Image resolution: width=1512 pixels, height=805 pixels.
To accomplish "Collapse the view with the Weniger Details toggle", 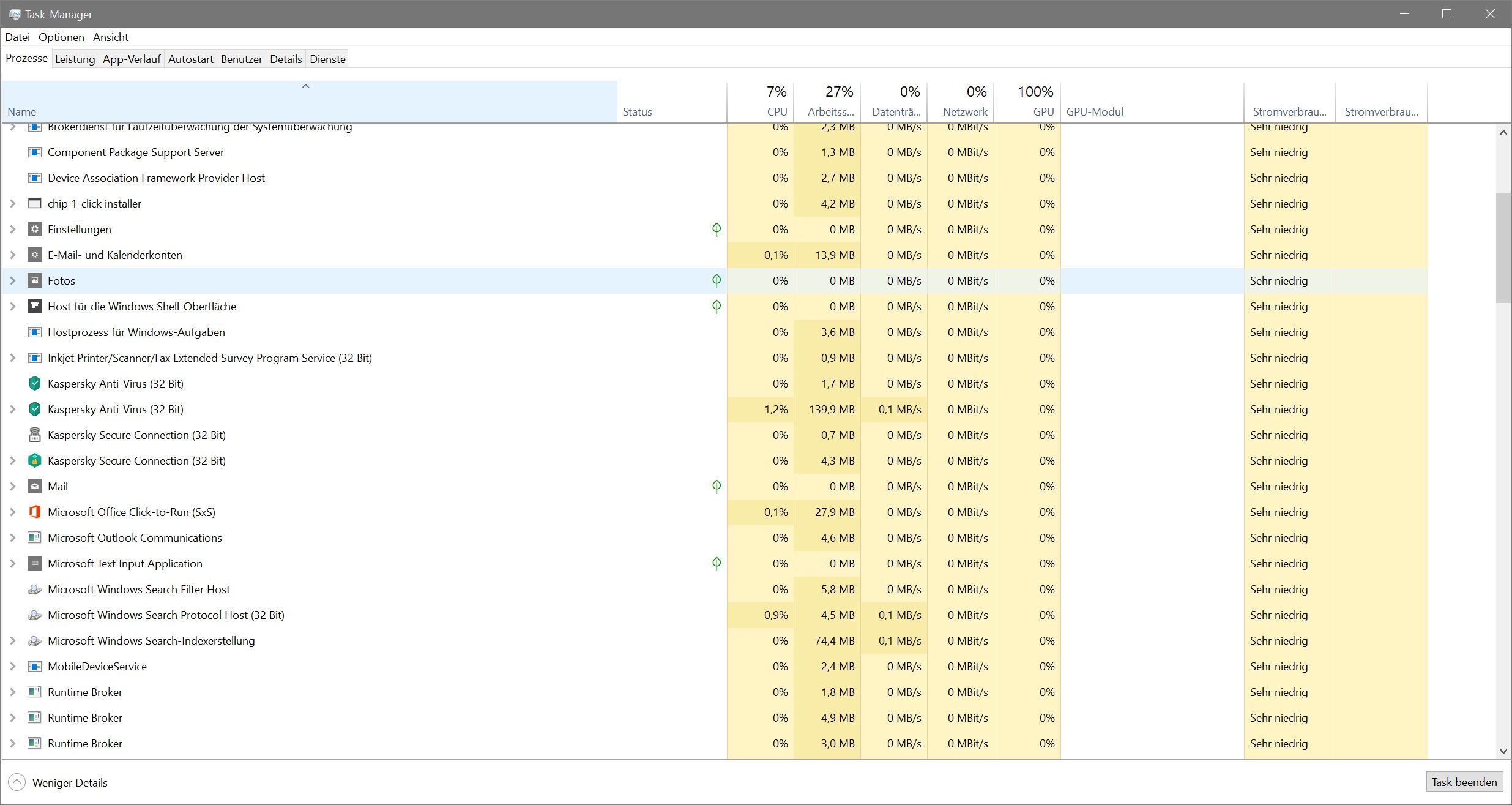I will (17, 782).
